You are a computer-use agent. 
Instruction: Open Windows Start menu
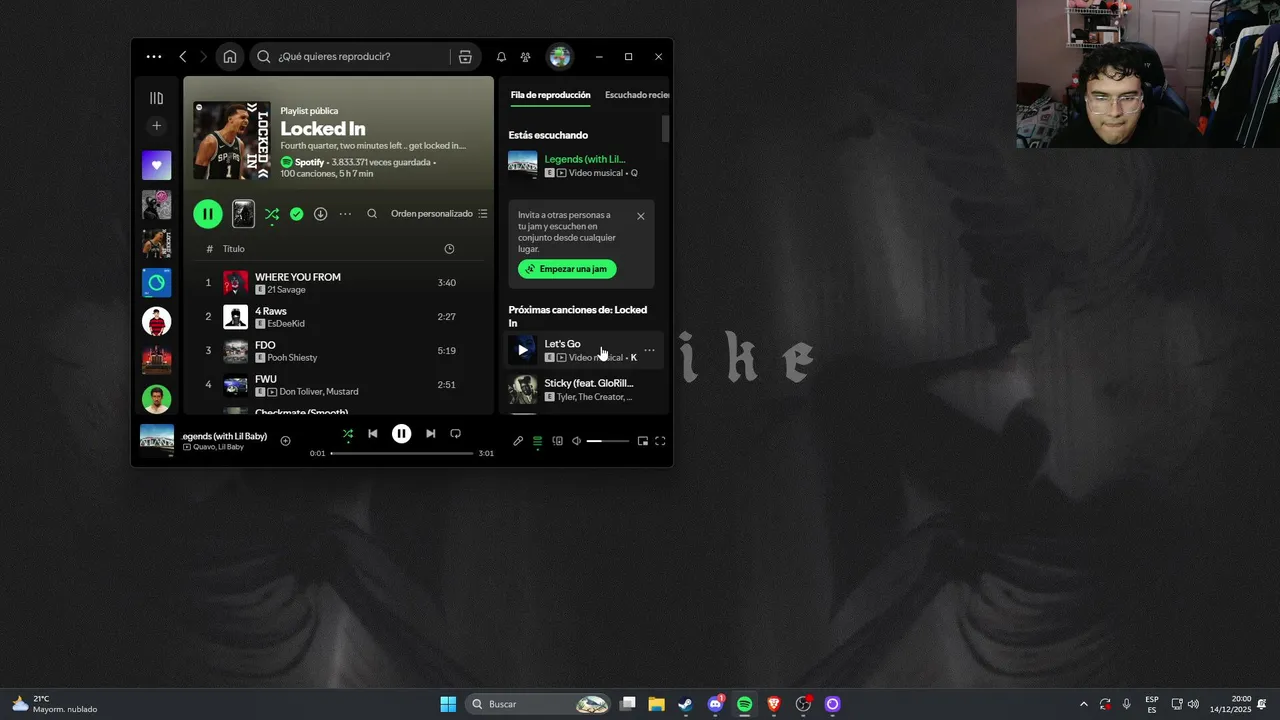448,704
